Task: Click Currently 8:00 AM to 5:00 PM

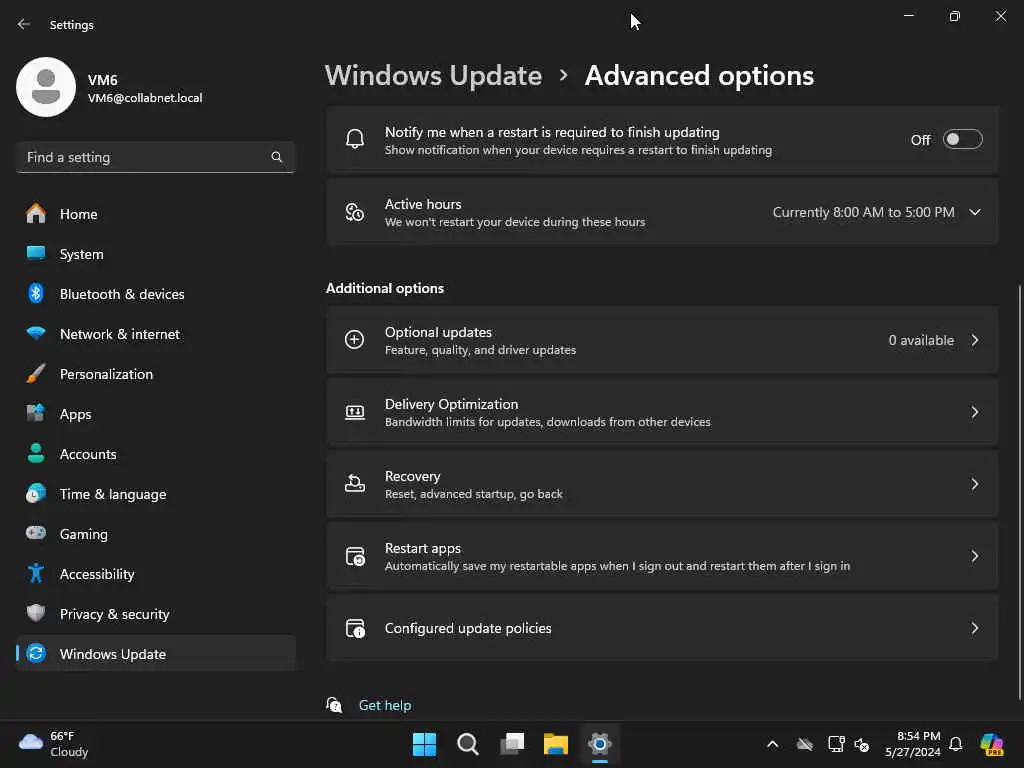Action: pos(863,212)
